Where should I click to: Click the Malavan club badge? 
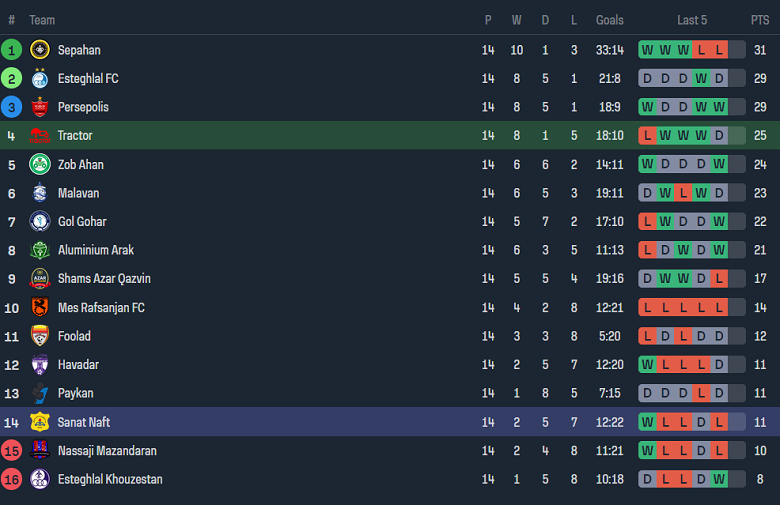(x=40, y=193)
